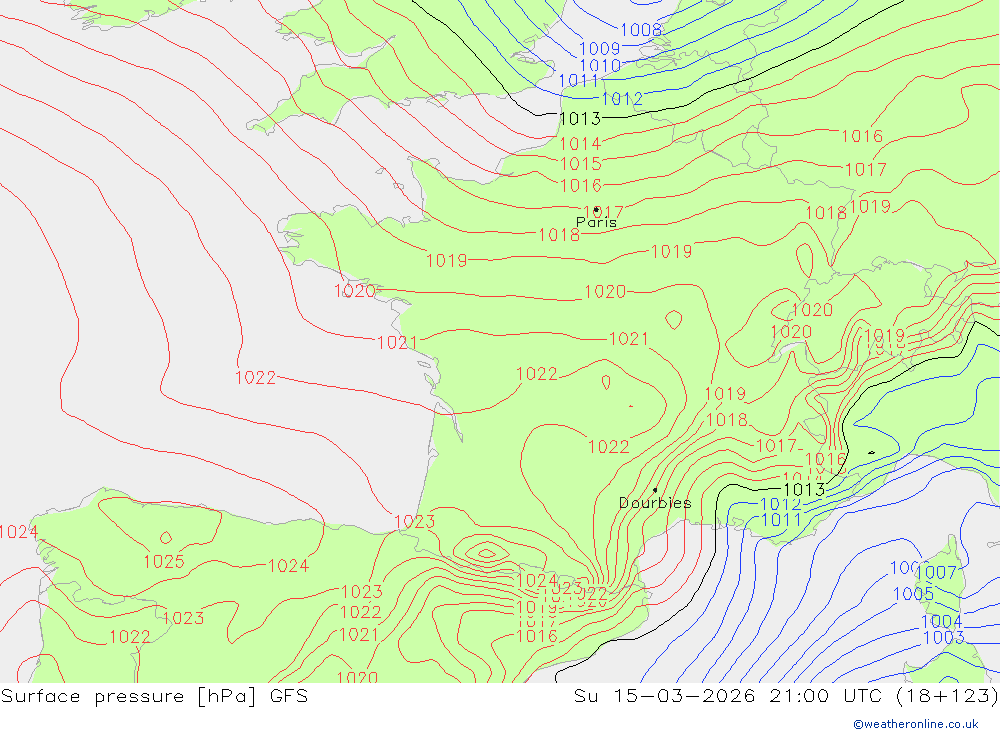This screenshot has width=1000, height=733.
Task: Click the weatheronline.co.uk copyright link
Action: 916,724
